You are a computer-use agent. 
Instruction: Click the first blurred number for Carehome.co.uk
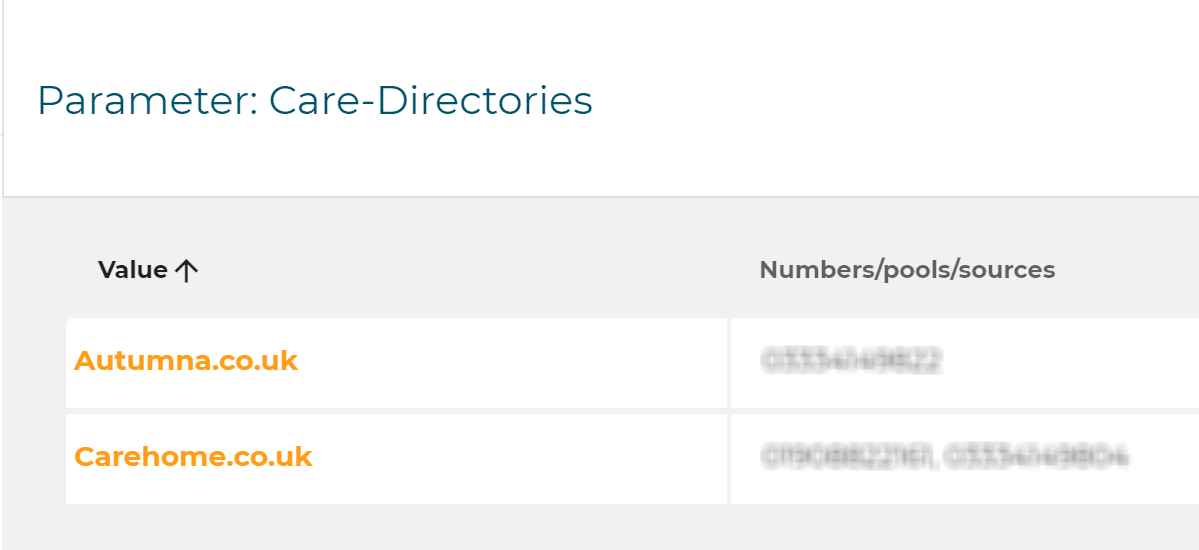tap(846, 457)
